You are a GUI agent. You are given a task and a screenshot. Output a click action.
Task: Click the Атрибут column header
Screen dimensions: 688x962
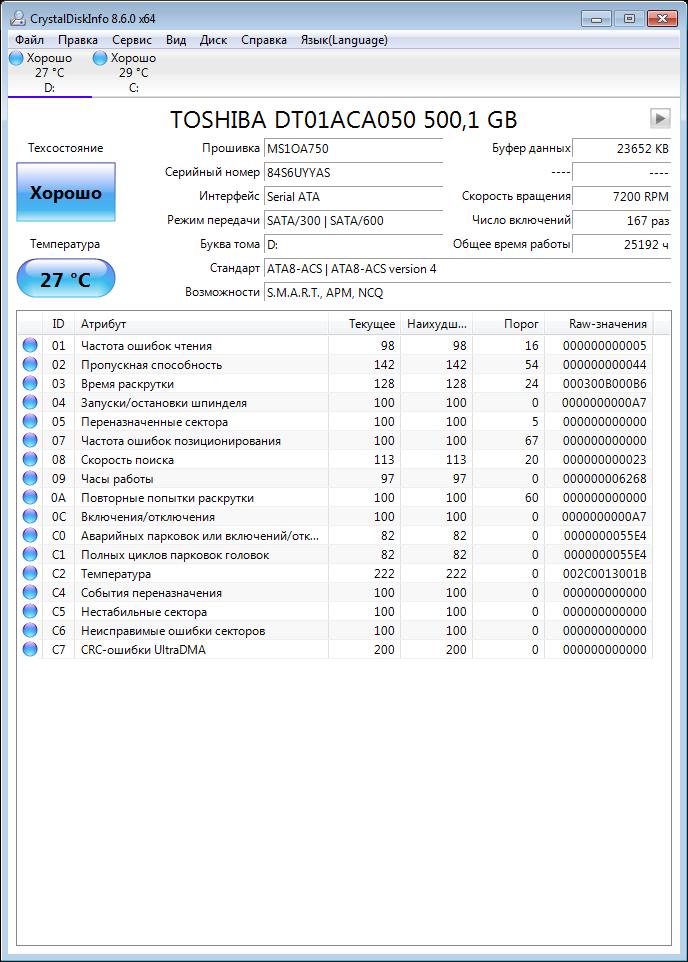click(201, 324)
